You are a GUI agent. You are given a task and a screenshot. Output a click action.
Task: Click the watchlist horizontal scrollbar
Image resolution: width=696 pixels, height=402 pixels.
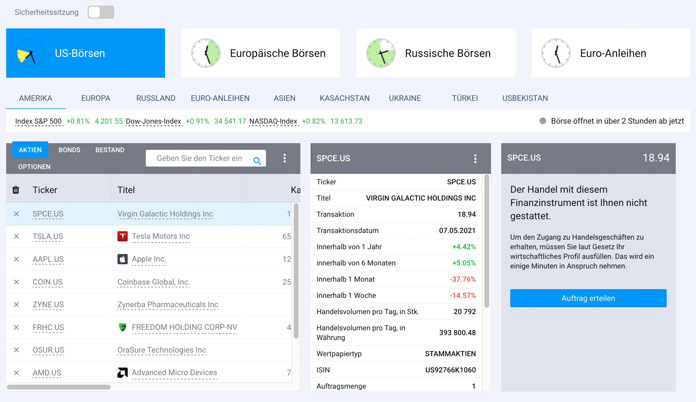[x=59, y=387]
